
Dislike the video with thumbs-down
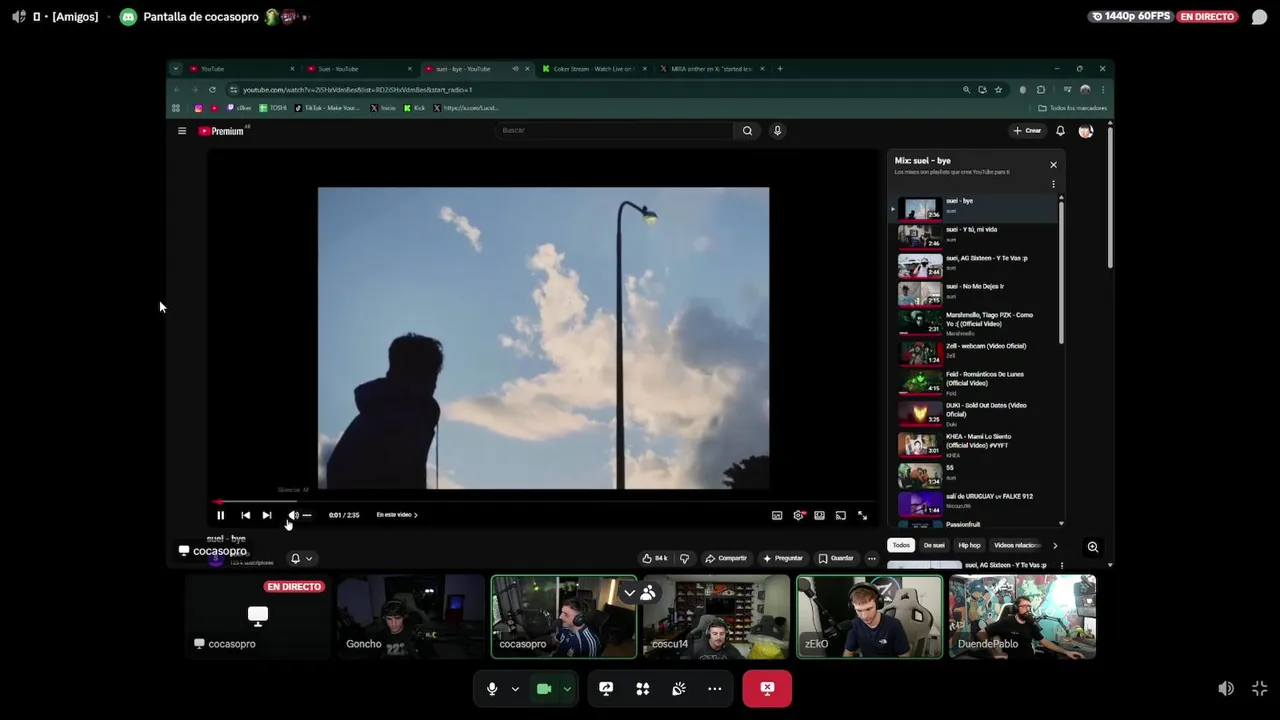pyautogui.click(x=684, y=558)
